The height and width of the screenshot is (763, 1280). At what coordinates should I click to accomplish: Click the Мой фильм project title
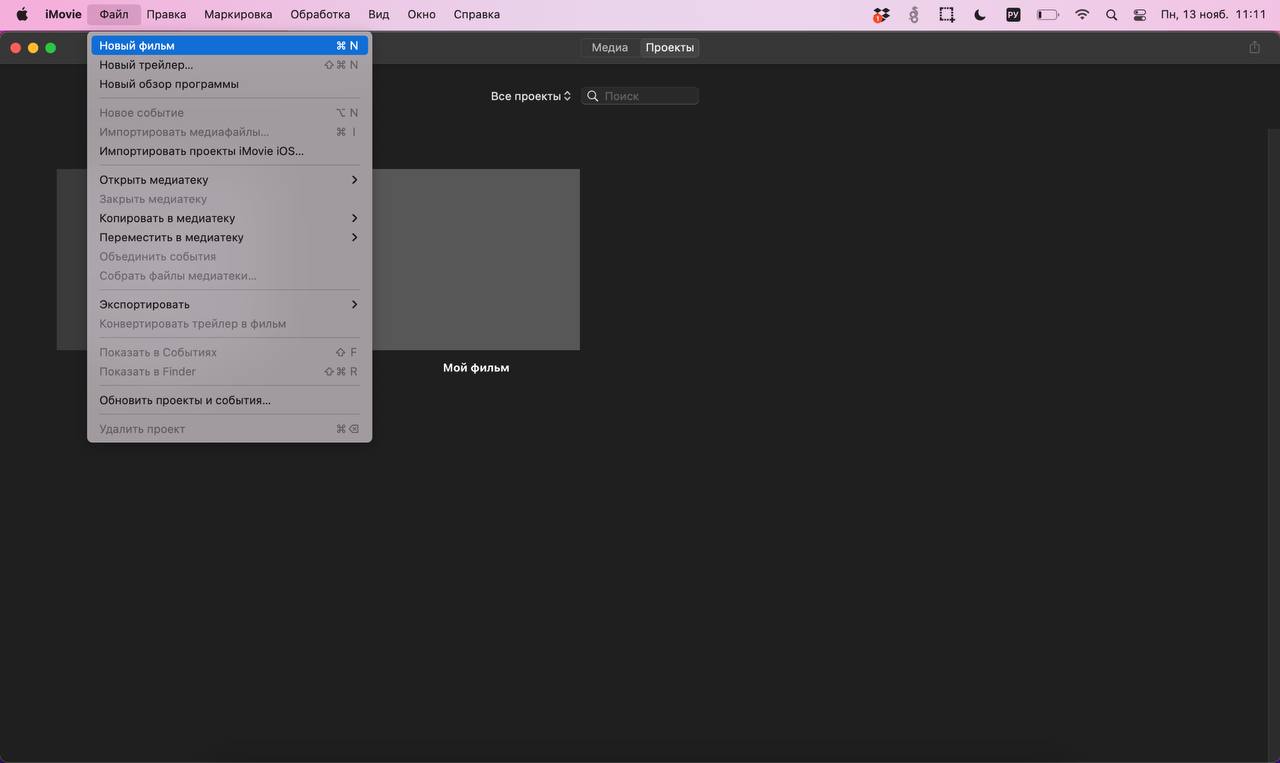coord(476,368)
